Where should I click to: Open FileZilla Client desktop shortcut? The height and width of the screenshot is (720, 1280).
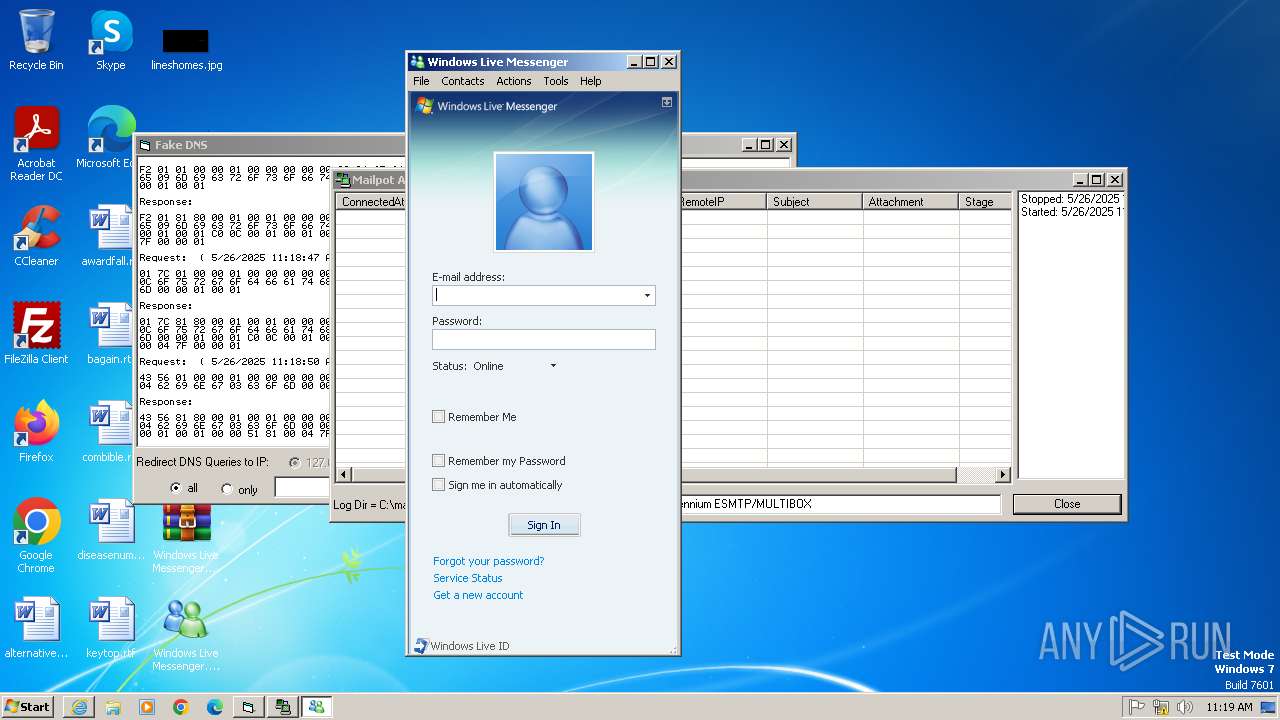(36, 333)
